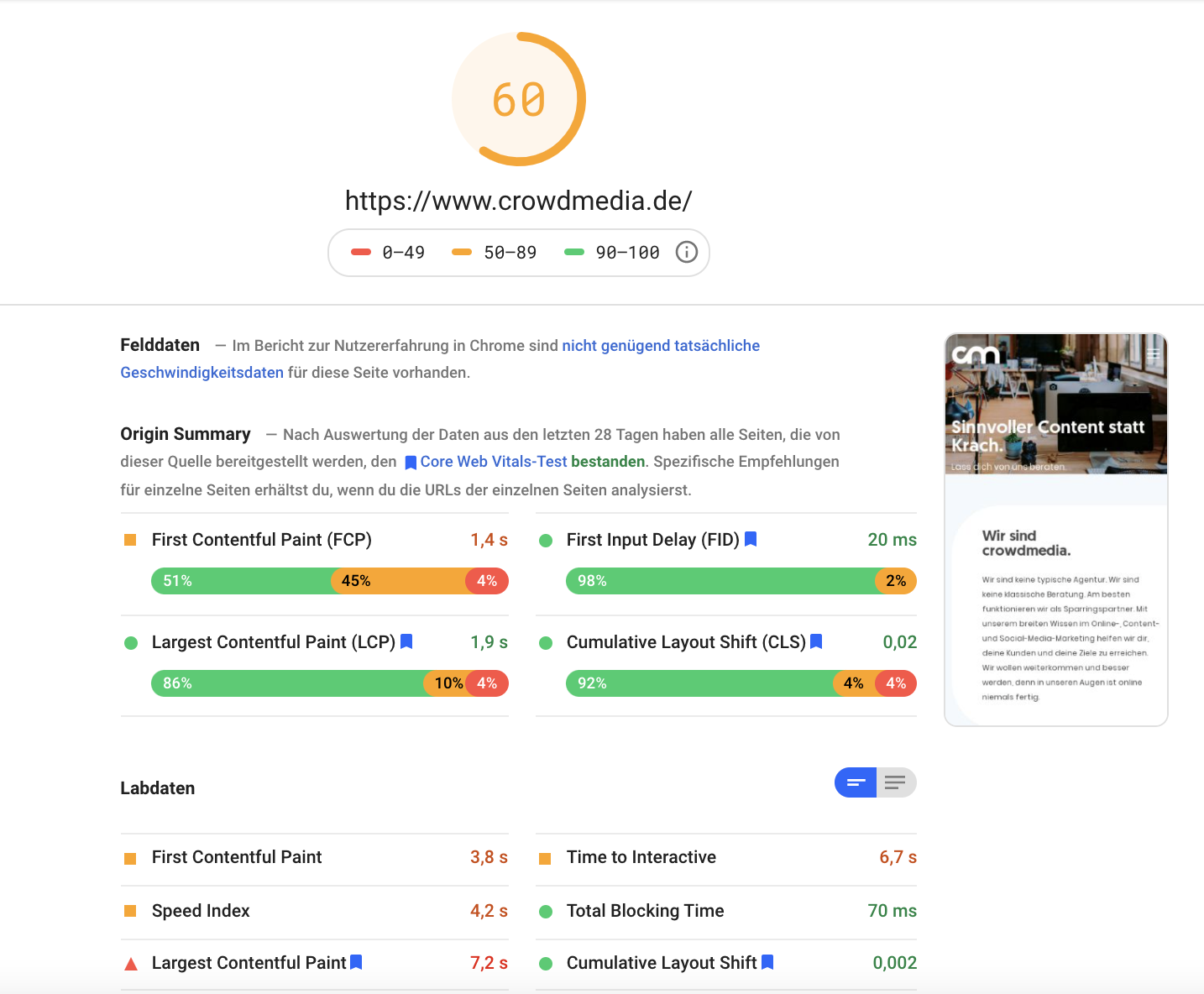Click the hamburger menu icon in page preview
This screenshot has width=1204, height=994.
pyautogui.click(x=1154, y=354)
